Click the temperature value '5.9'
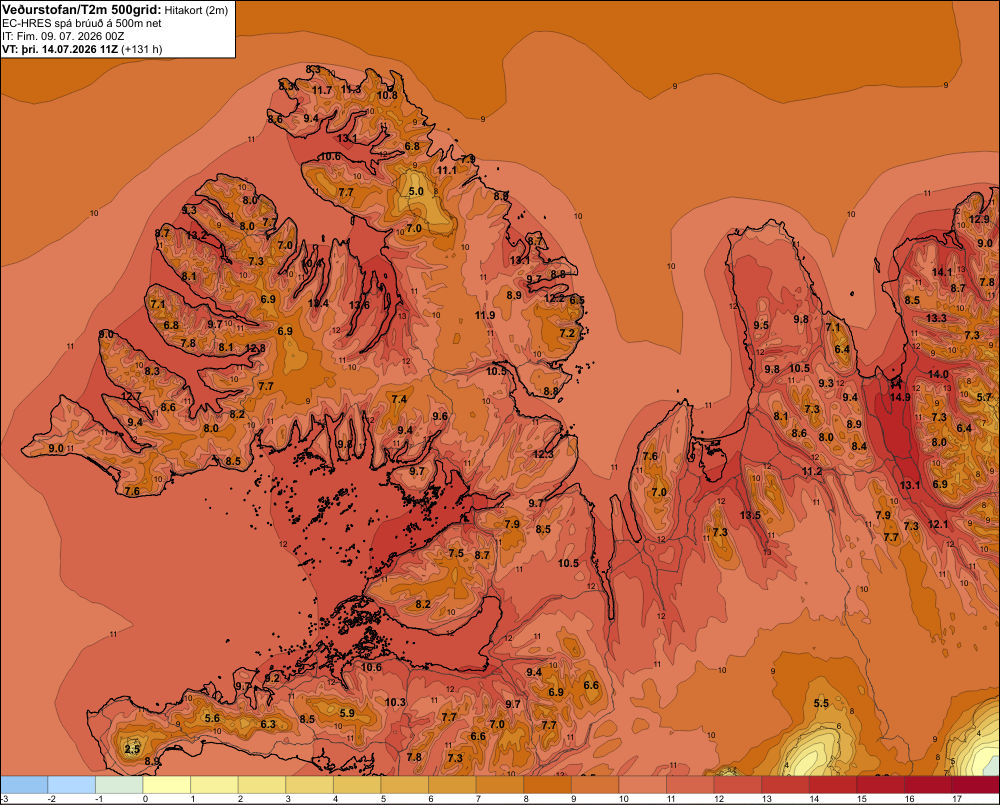The image size is (1000, 805). point(347,713)
